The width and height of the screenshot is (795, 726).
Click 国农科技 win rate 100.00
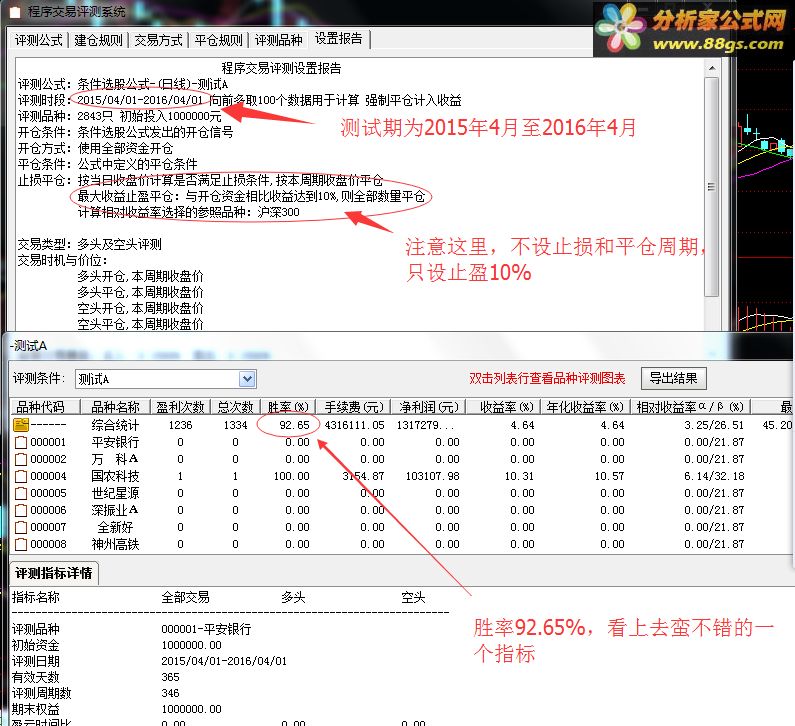(x=292, y=476)
